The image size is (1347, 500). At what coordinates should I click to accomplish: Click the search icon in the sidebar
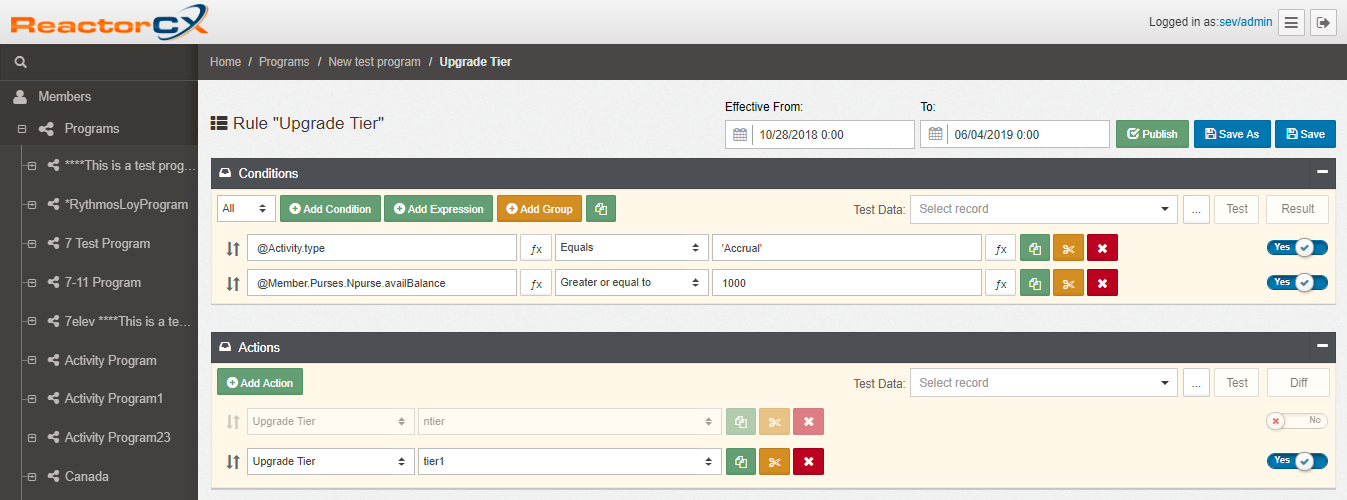[x=20, y=62]
